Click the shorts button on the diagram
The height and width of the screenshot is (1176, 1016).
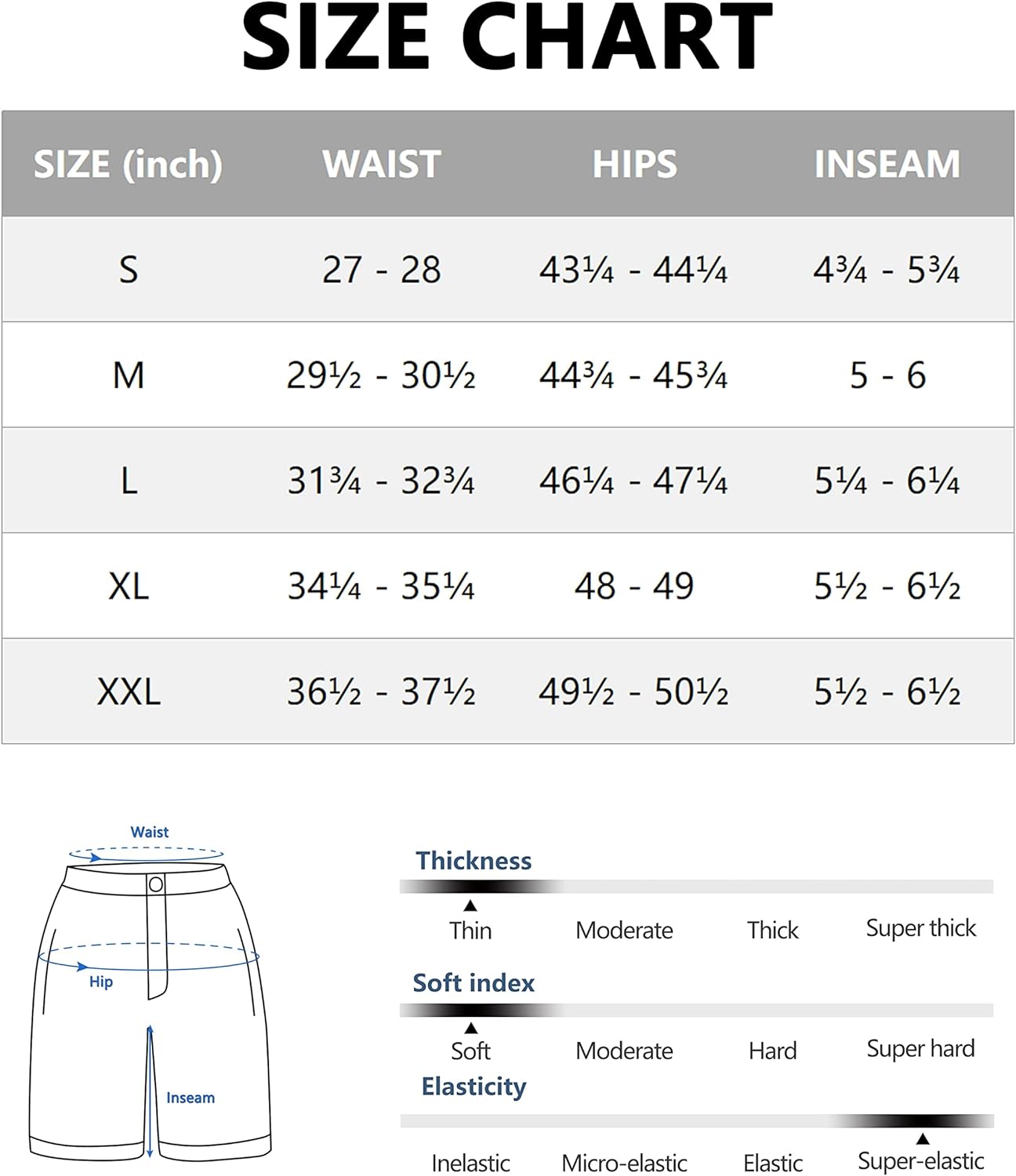156,885
